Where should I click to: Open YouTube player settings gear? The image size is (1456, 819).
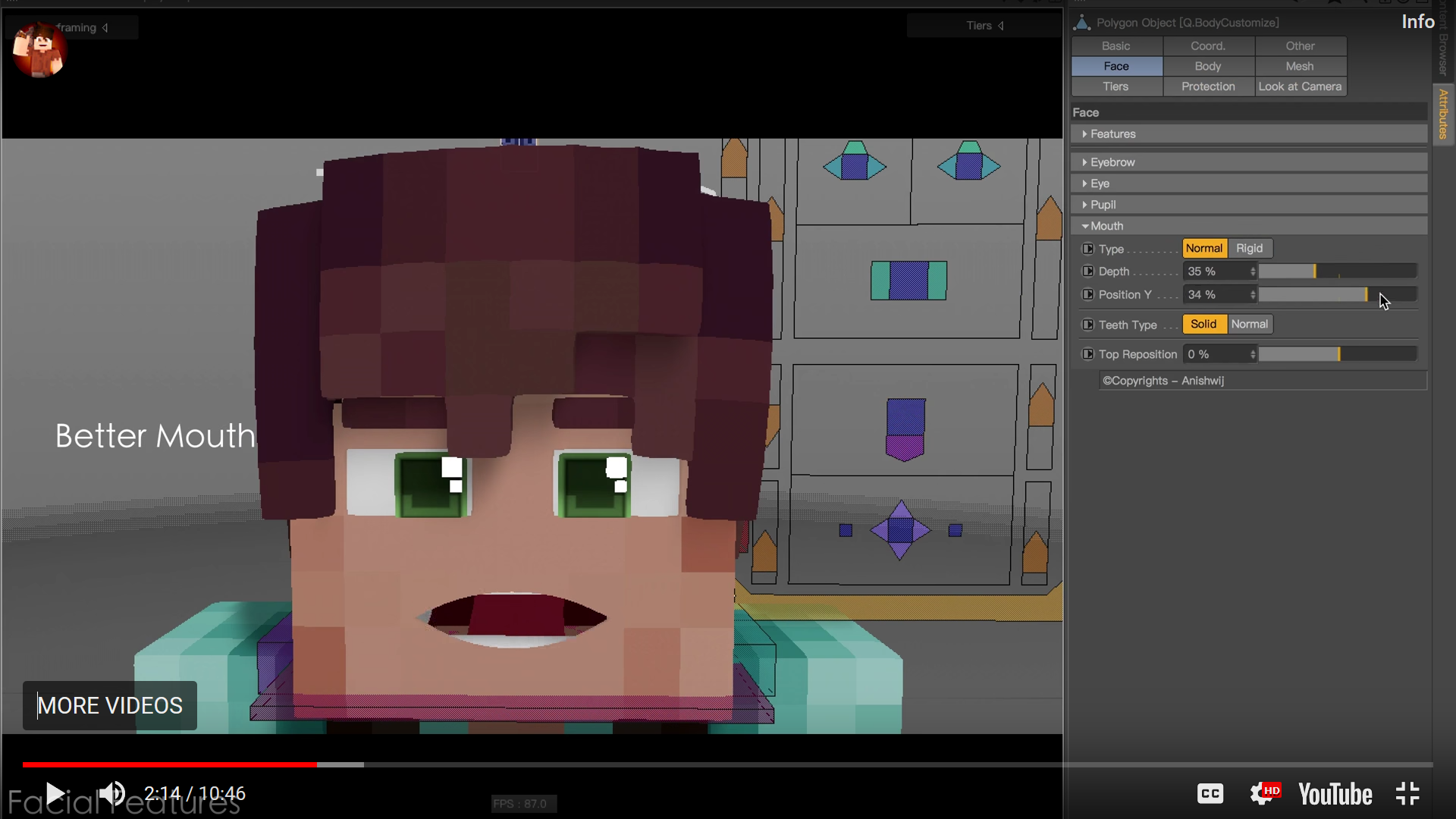[x=1264, y=794]
